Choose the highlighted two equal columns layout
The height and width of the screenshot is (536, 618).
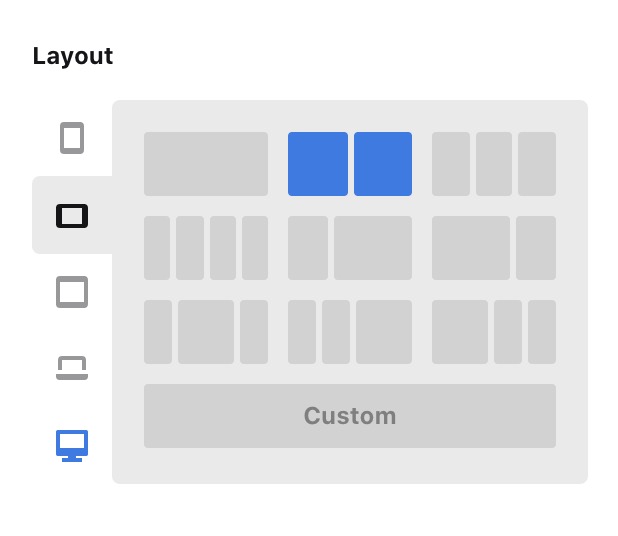pos(350,164)
